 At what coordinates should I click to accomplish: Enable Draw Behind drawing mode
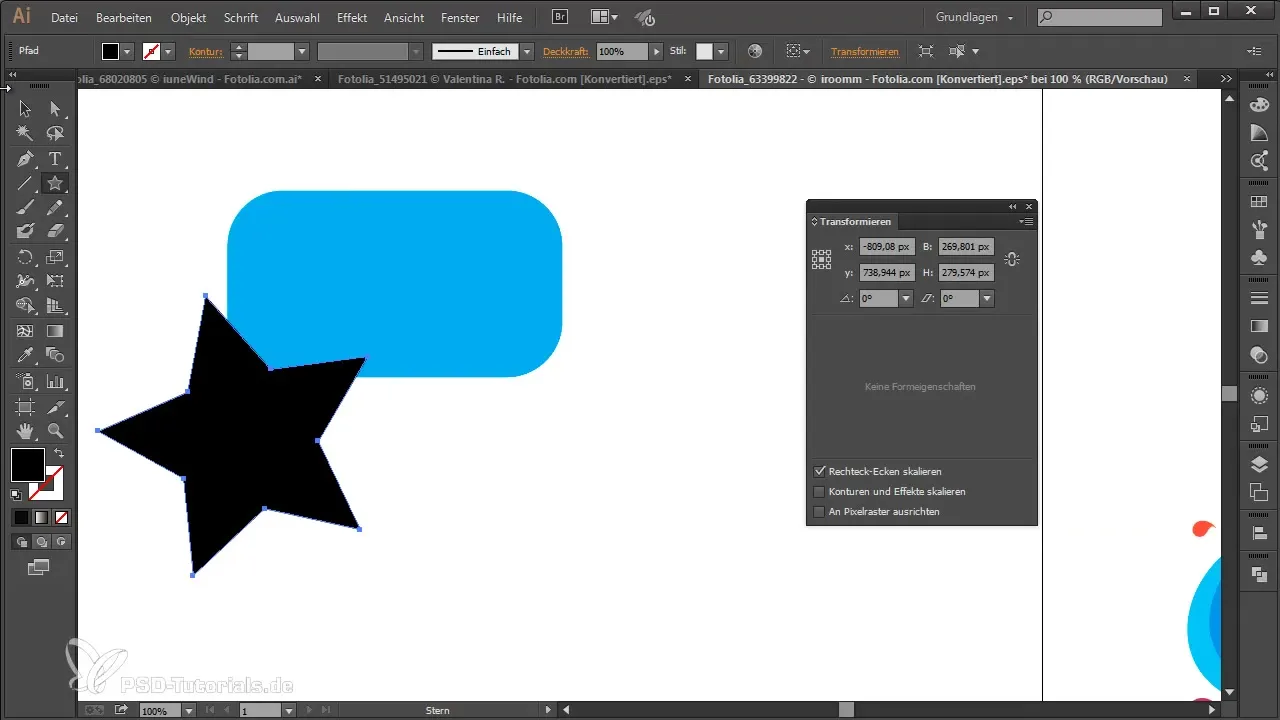point(41,541)
